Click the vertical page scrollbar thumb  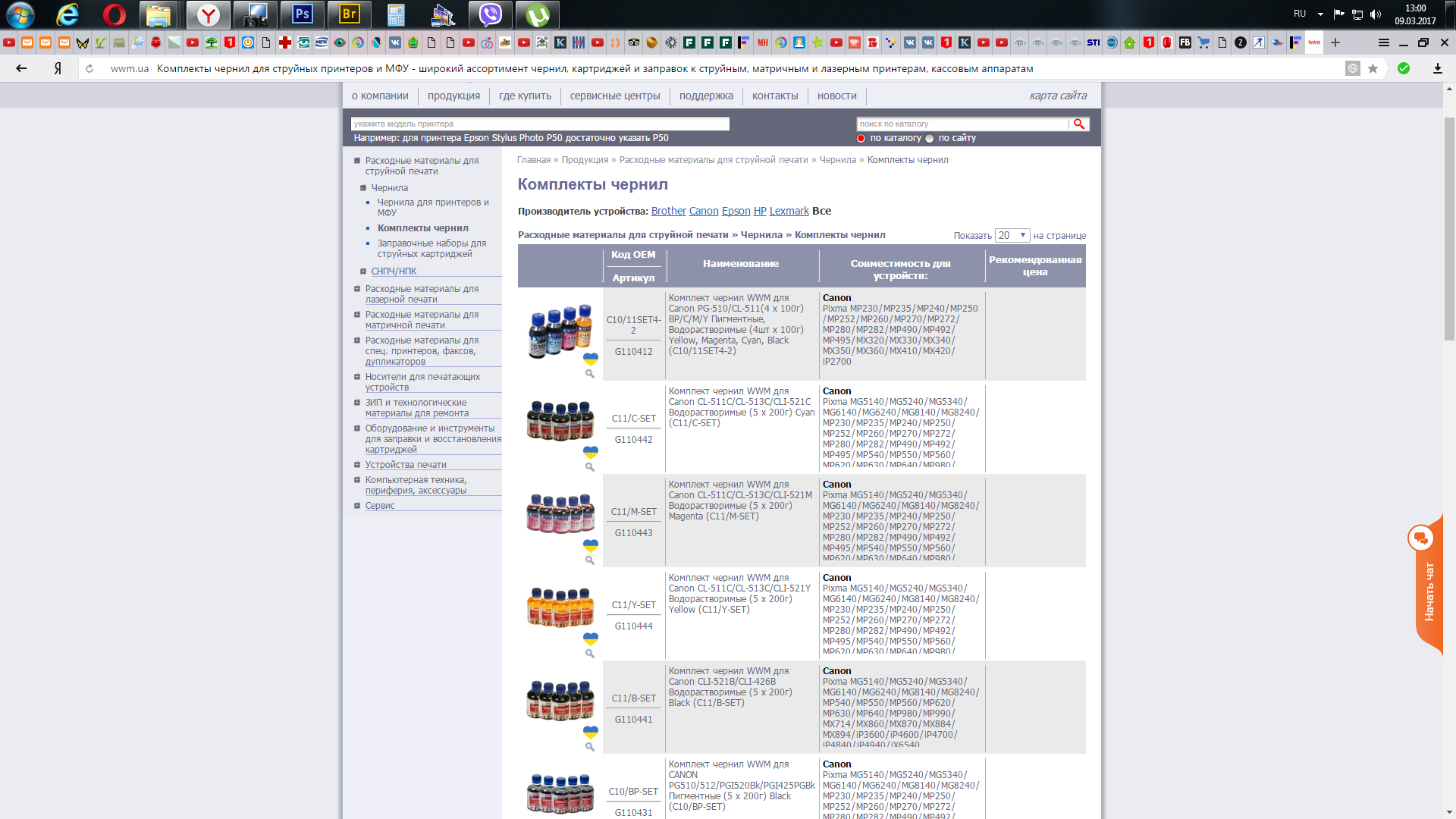coord(1449,229)
